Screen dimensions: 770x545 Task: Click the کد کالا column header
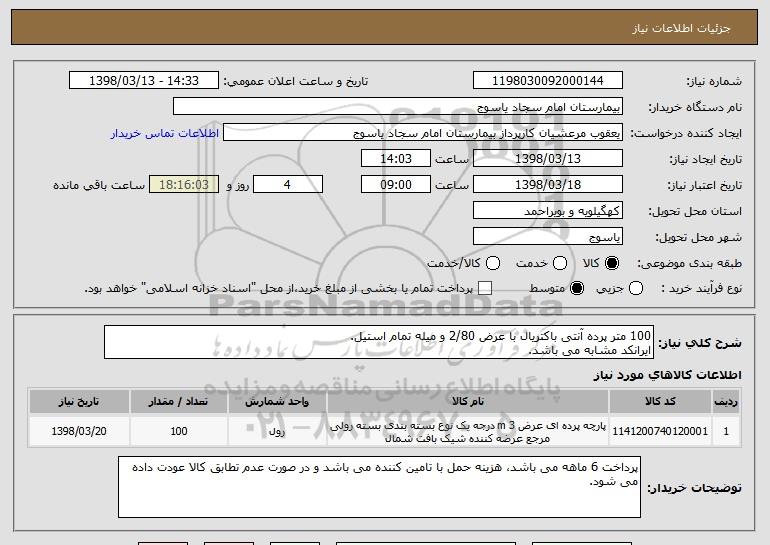coord(660,402)
